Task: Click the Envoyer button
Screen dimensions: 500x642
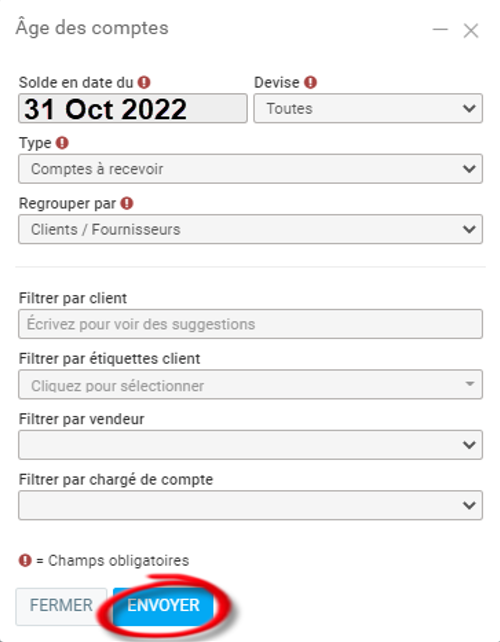Action: tap(163, 606)
